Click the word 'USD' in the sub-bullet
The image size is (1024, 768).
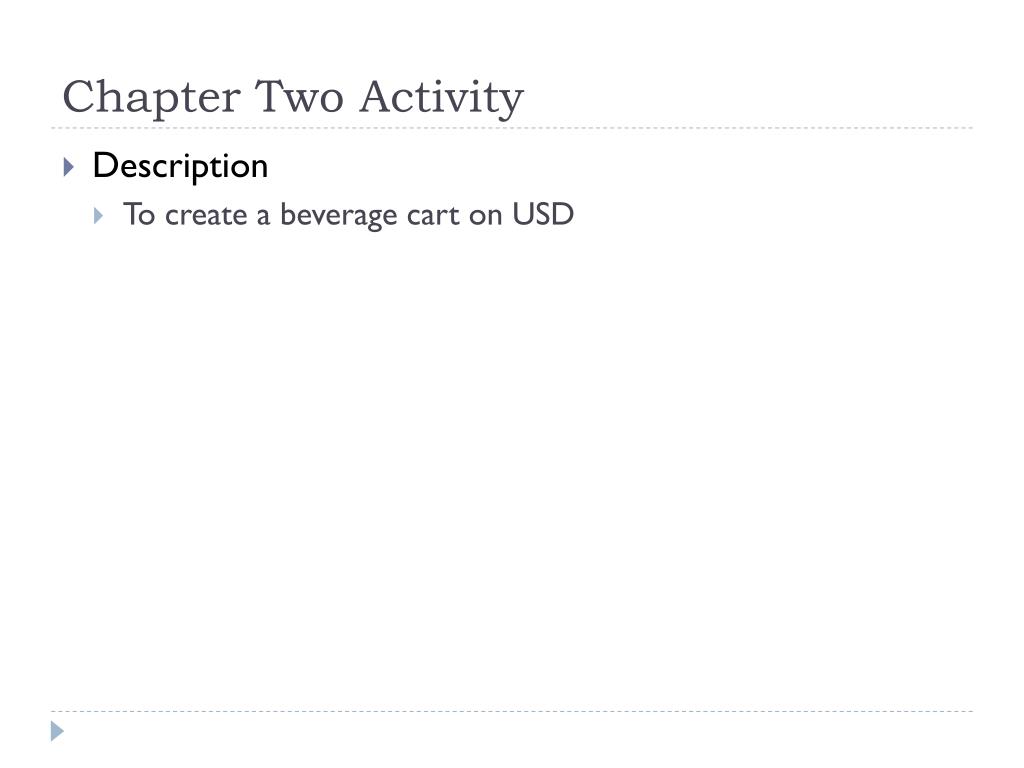tap(543, 214)
